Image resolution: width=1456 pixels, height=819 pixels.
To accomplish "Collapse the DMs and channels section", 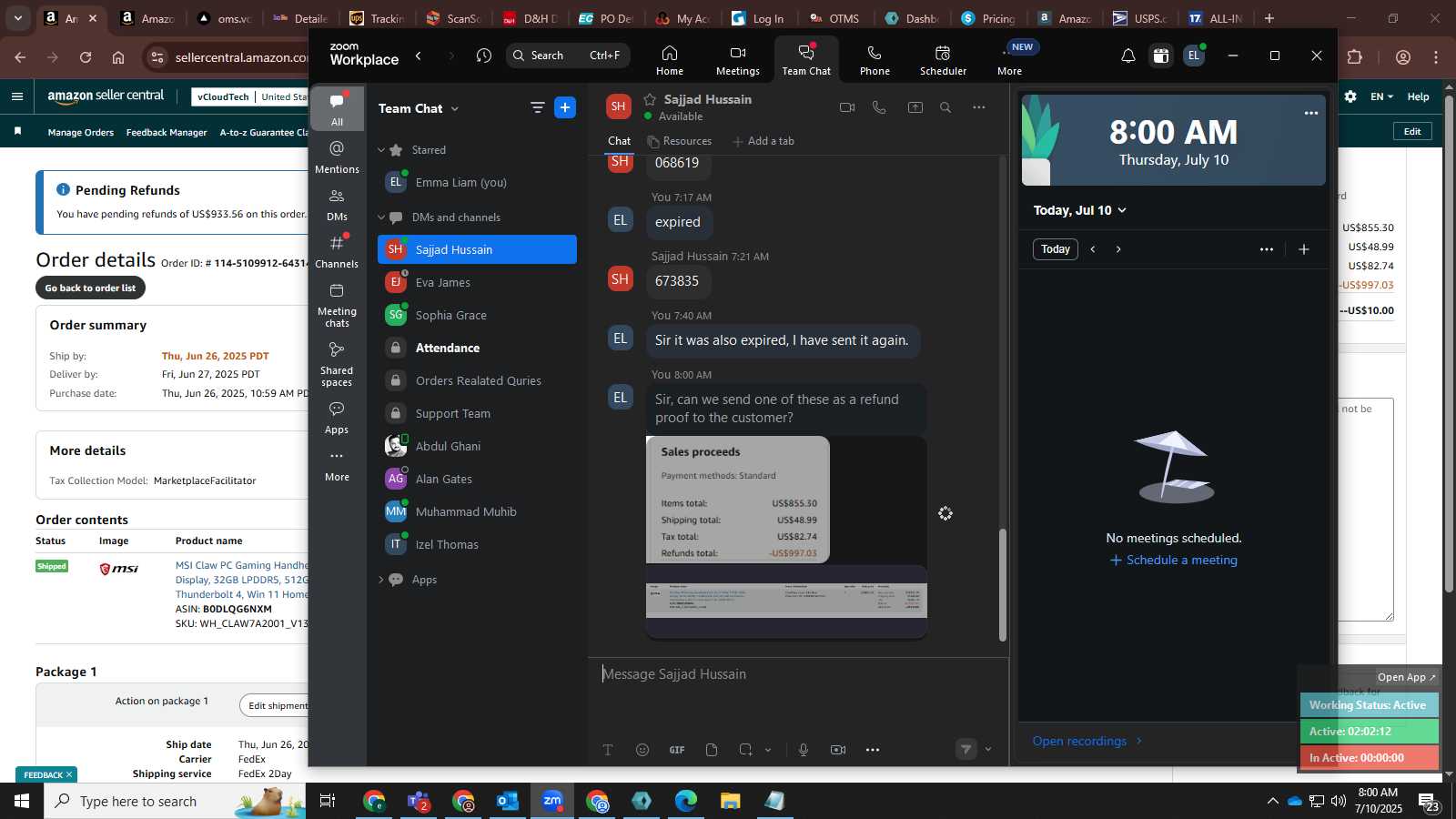I will pos(381,217).
